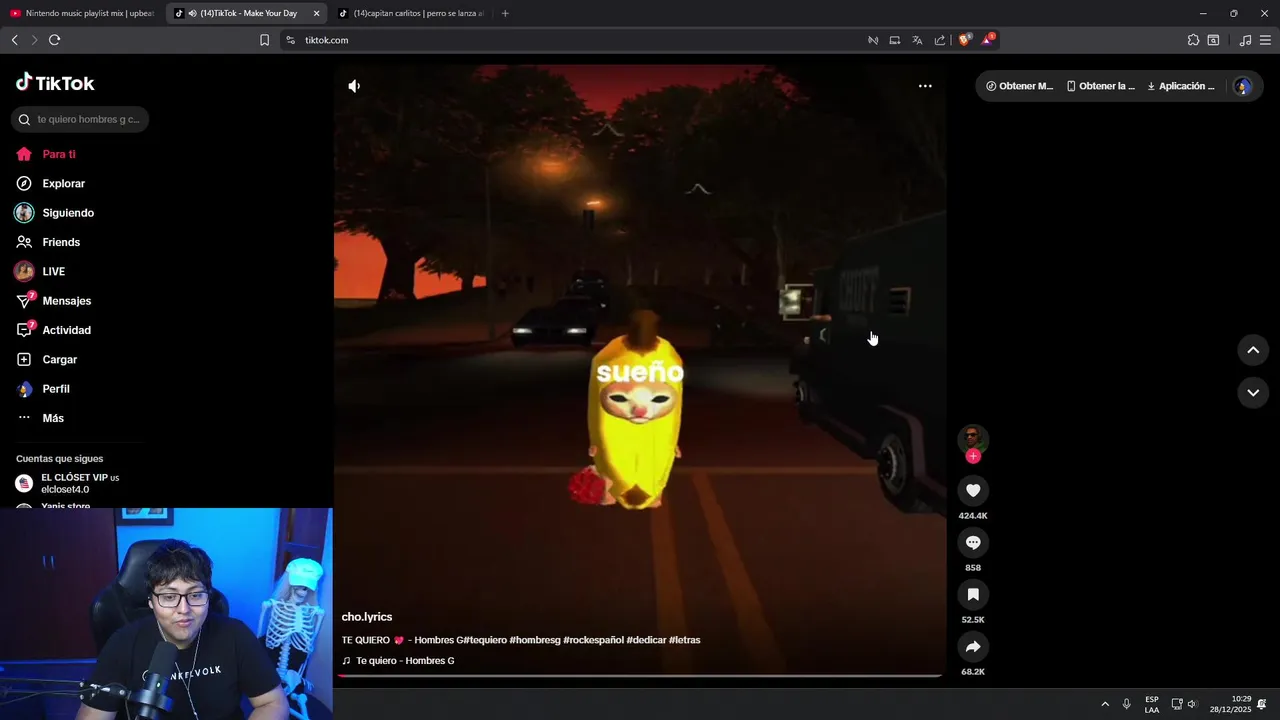Image resolution: width=1280 pixels, height=720 pixels.
Task: Switch to the Nintendo music playlist tab
Action: 82,13
